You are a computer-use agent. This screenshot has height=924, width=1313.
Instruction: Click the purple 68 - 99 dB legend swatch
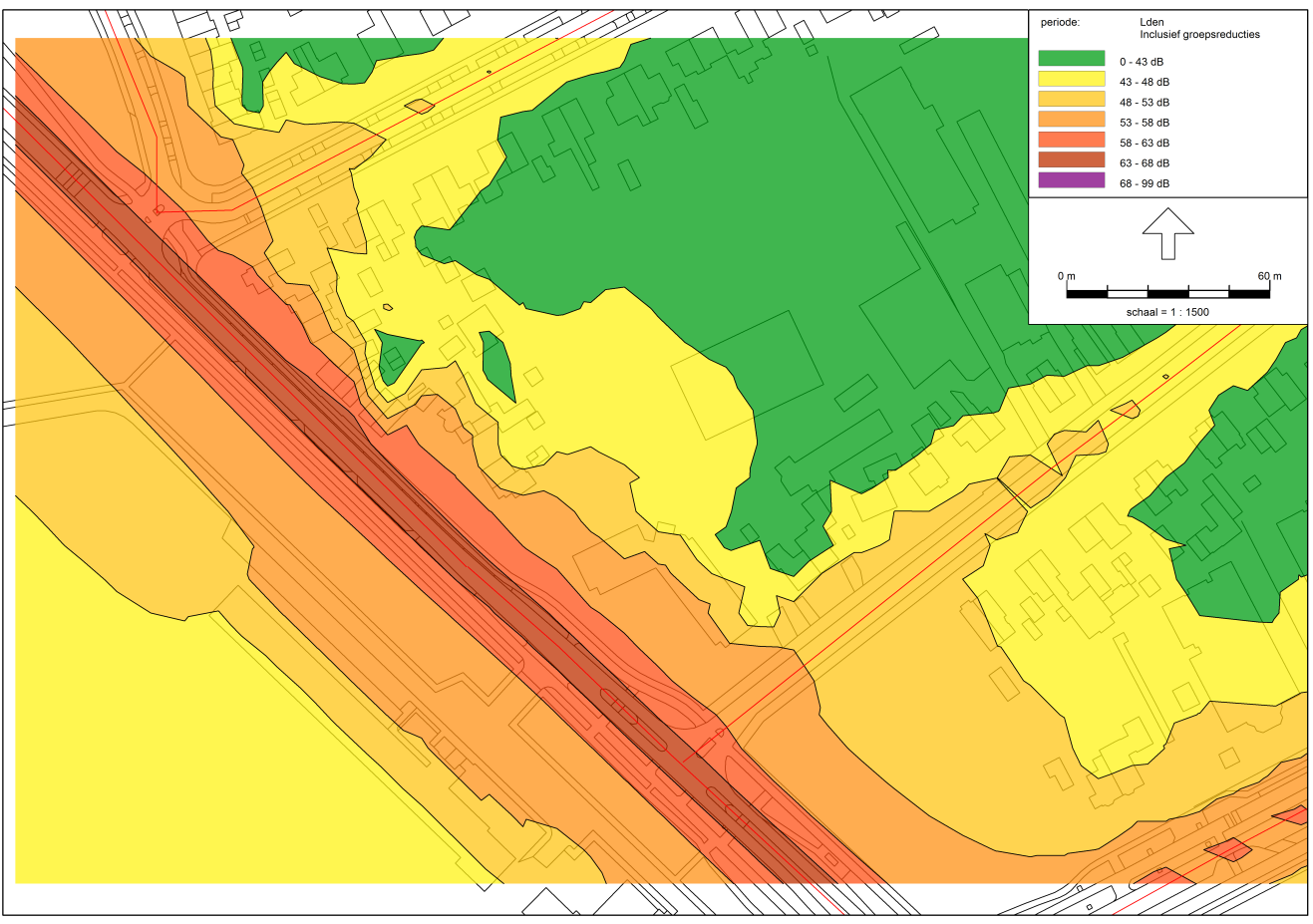pyautogui.click(x=1072, y=180)
